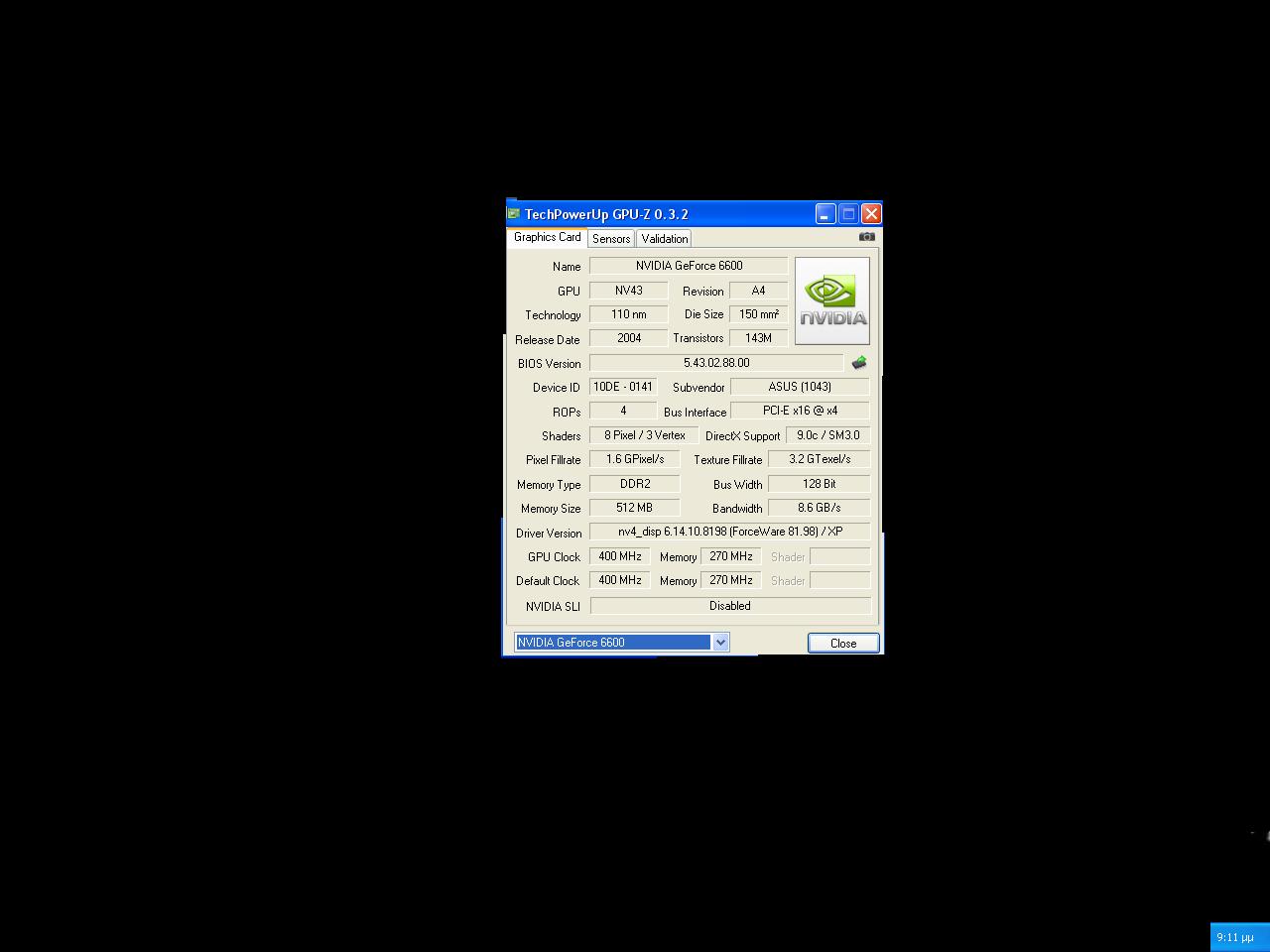
Task: Switch to the Graphics Card tab
Action: 548,237
